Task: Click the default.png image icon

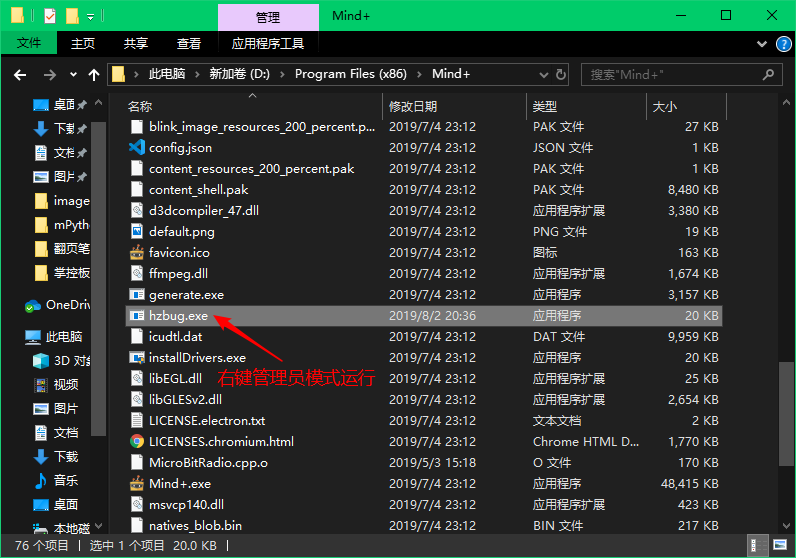Action: coord(137,232)
